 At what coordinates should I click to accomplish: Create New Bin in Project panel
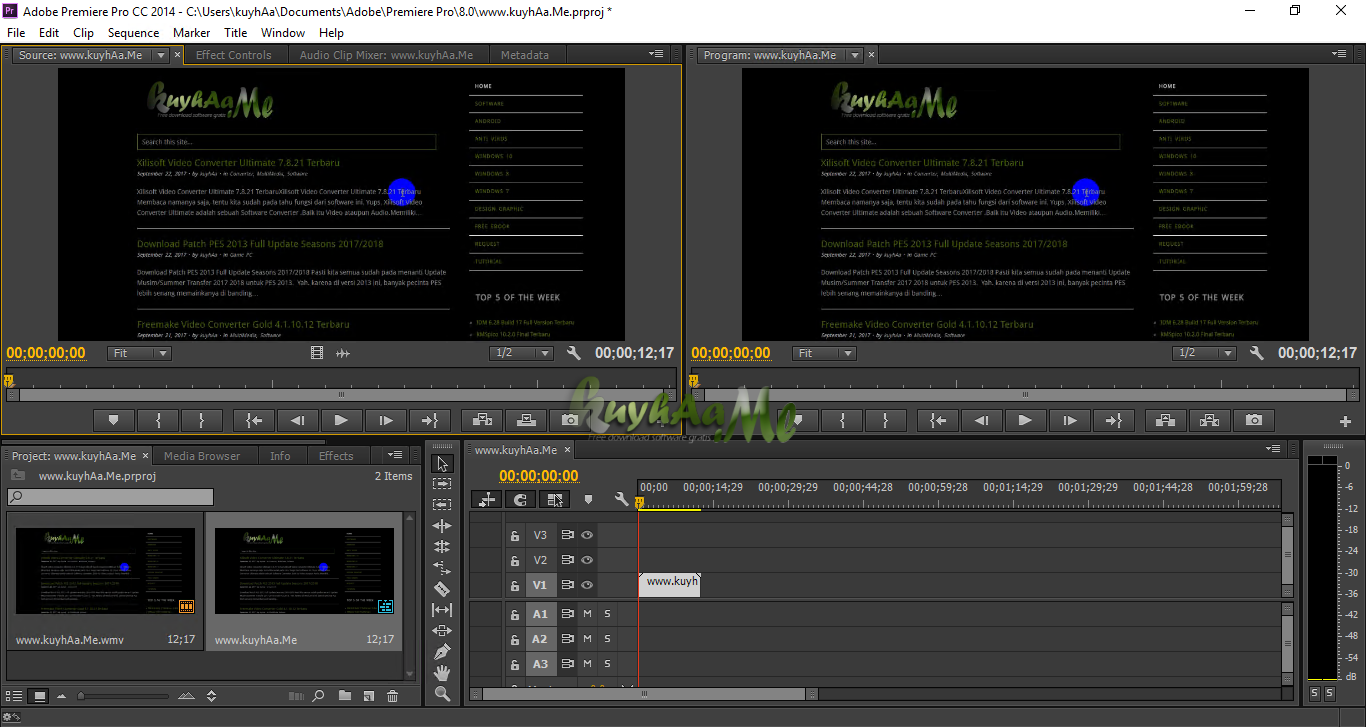[344, 696]
